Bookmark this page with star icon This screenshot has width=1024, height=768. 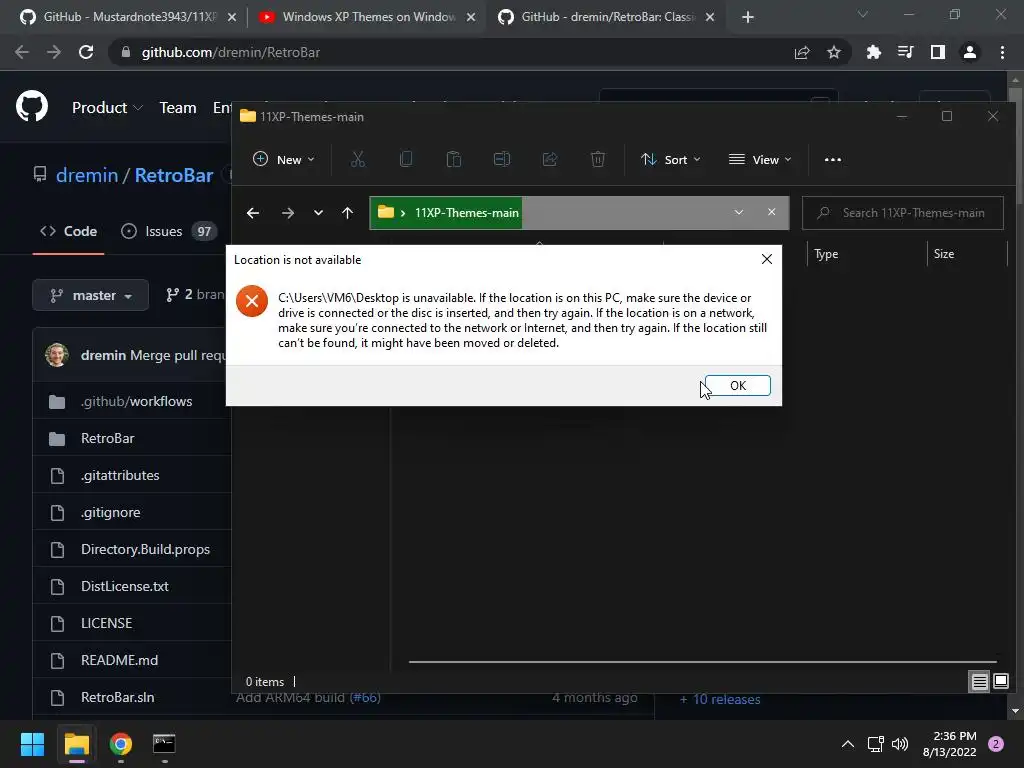(x=834, y=52)
